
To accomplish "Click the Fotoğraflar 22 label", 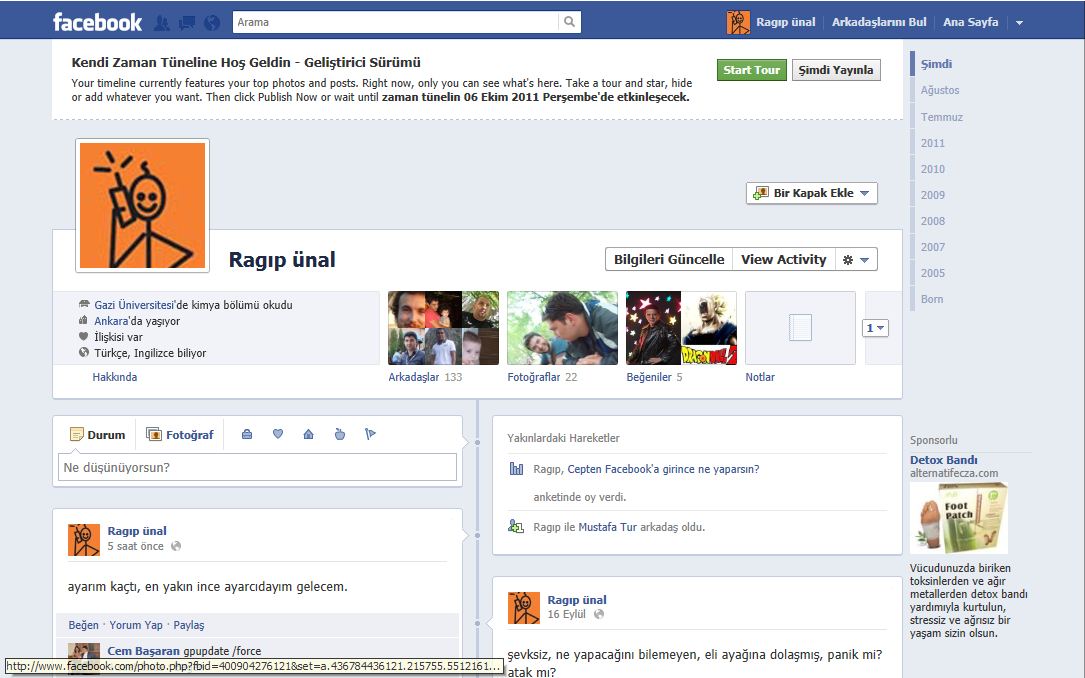I will click(542, 377).
